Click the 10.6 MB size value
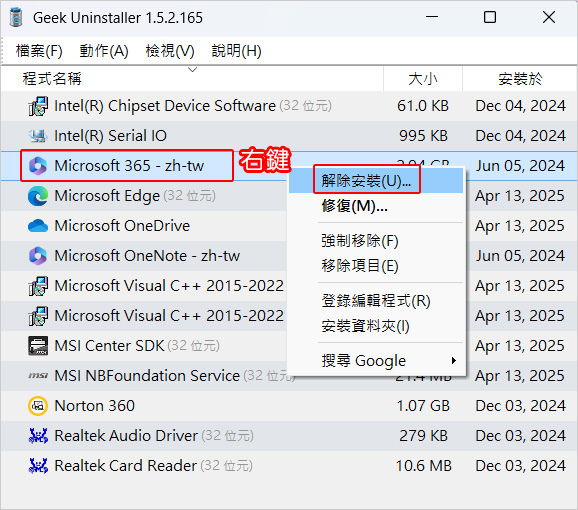This screenshot has width=578, height=510. pyautogui.click(x=423, y=466)
